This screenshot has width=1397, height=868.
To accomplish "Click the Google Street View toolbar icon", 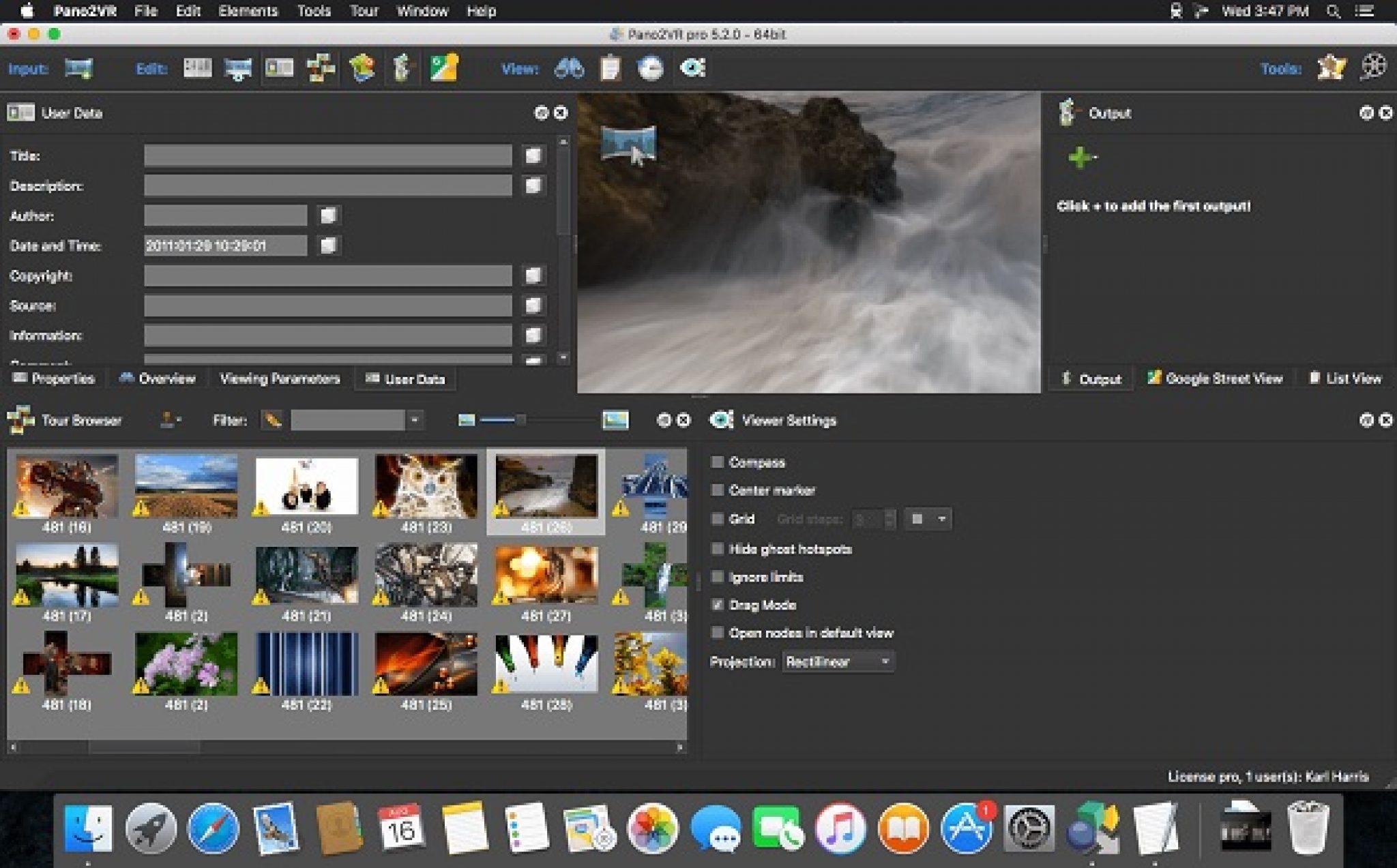I will [x=443, y=68].
